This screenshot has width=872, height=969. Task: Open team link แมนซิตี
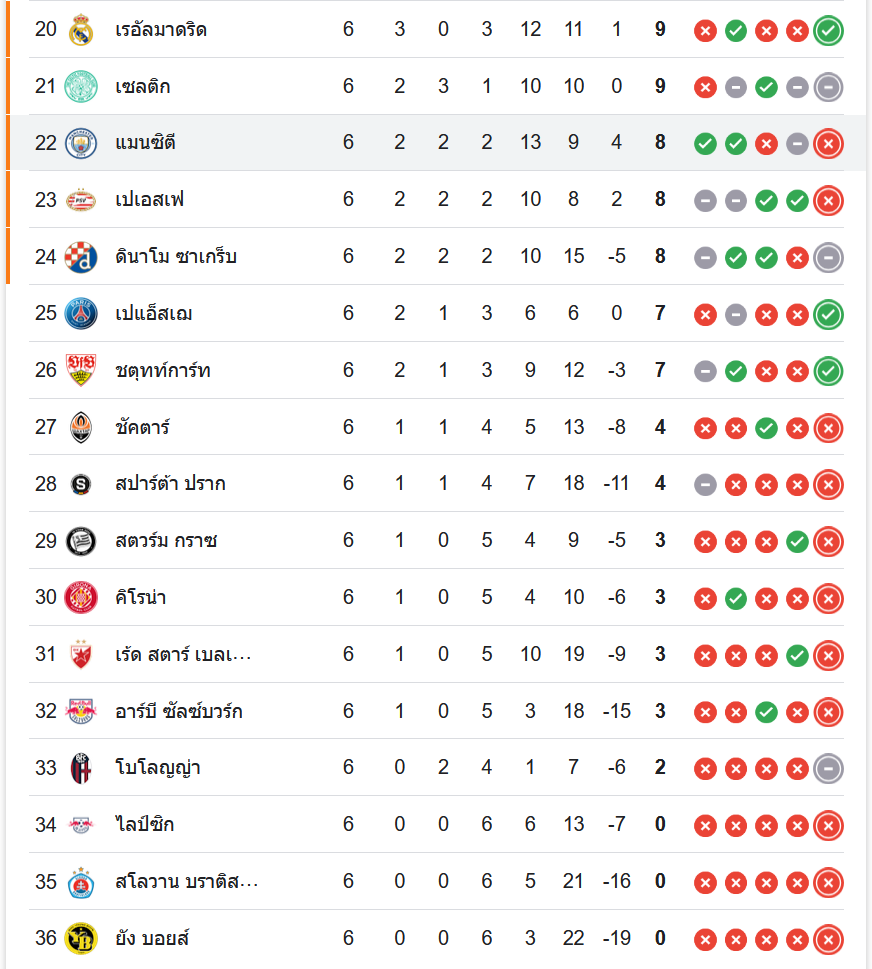pos(146,143)
